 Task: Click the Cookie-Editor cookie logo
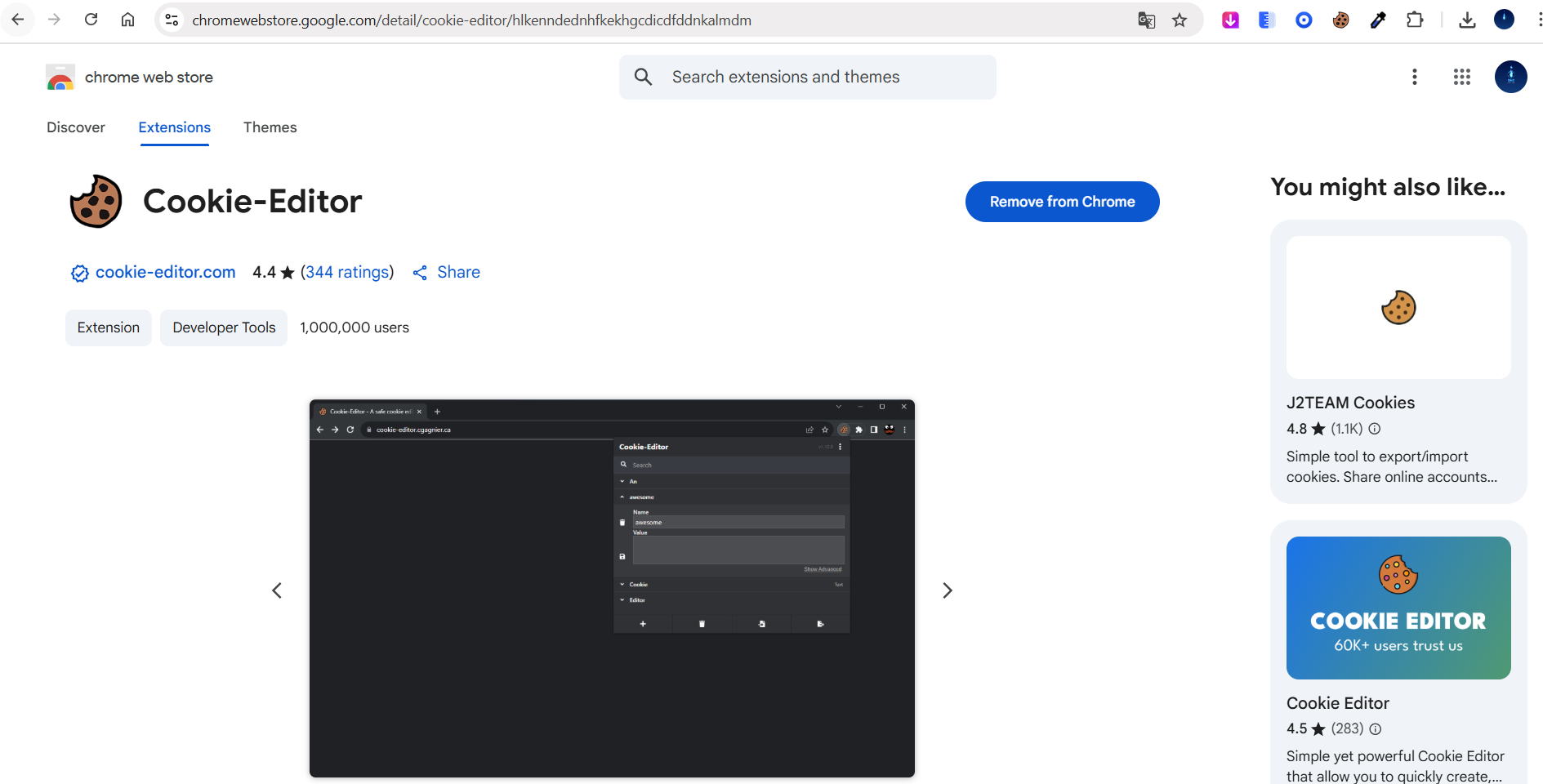tap(96, 201)
